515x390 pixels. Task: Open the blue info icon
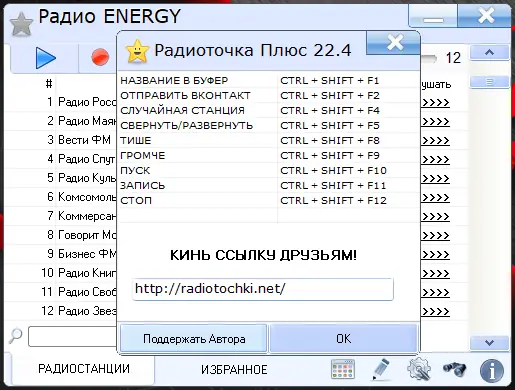(492, 370)
